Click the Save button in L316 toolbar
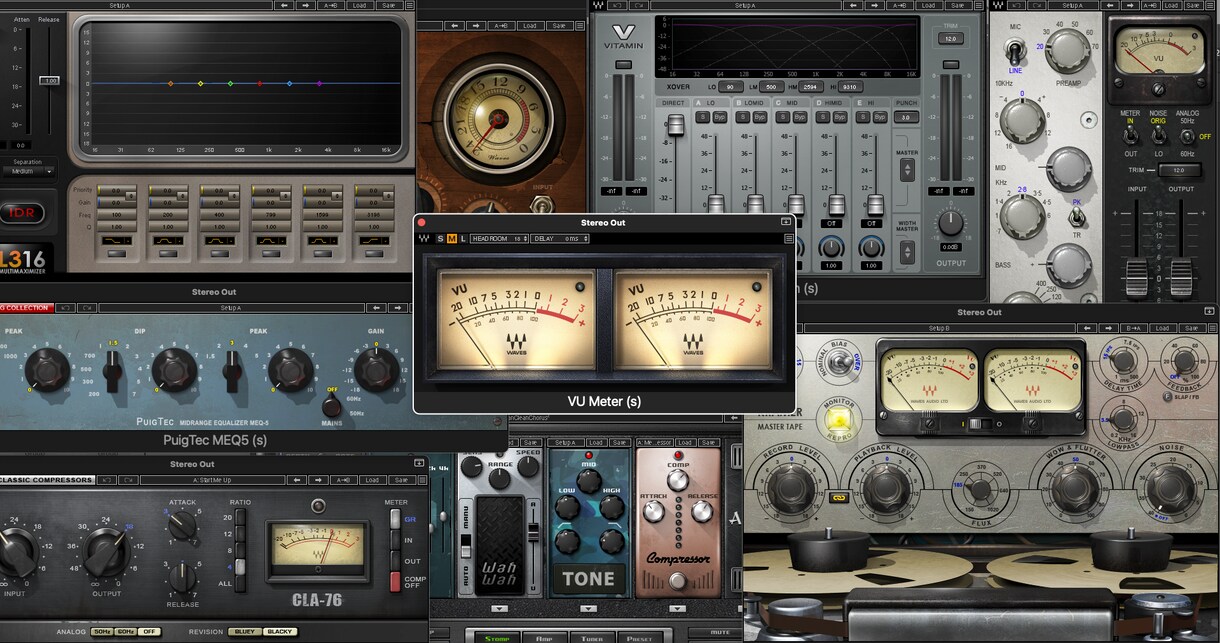The height and width of the screenshot is (643, 1220). [x=389, y=5]
